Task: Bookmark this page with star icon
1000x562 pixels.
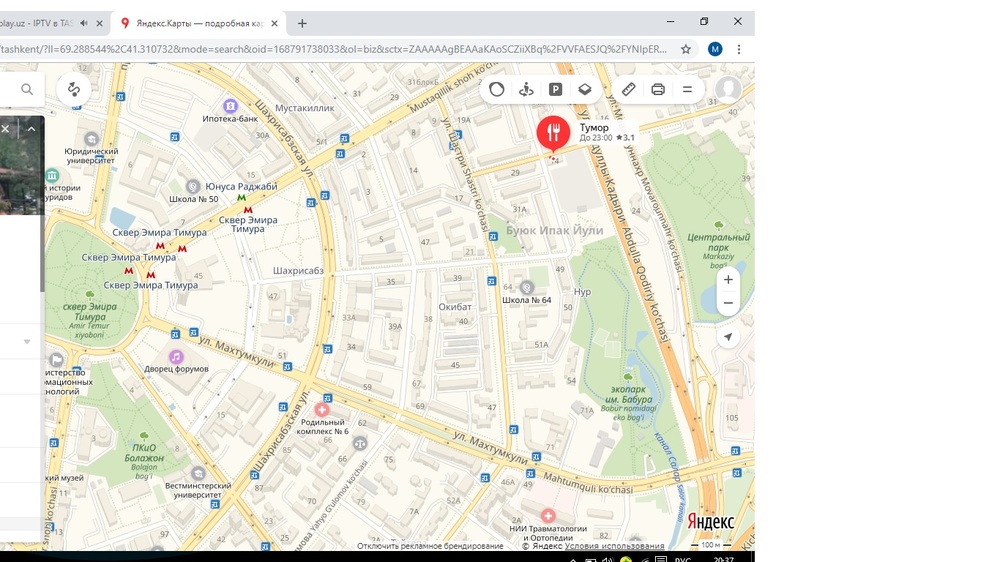Action: point(686,49)
